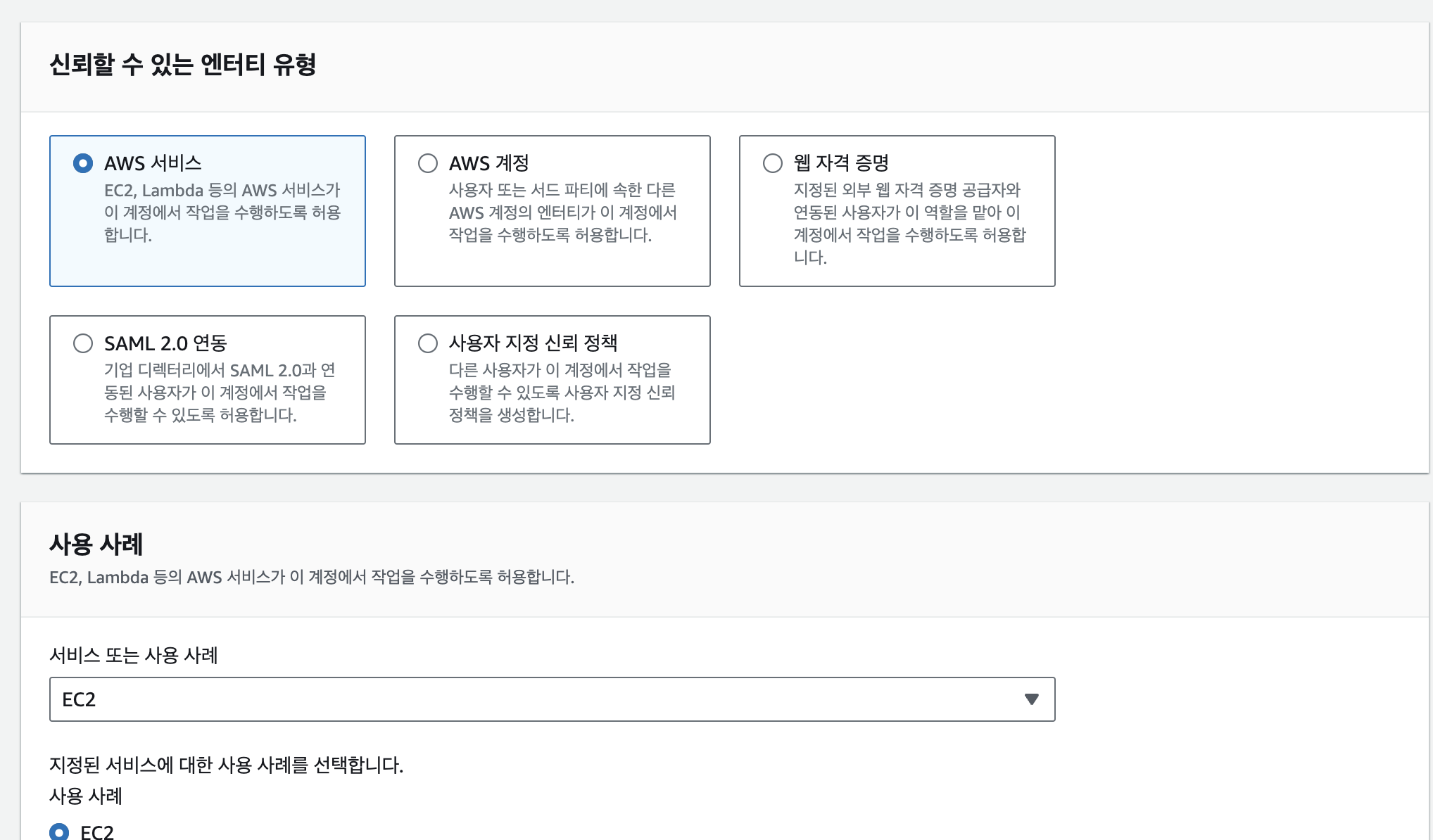The image size is (1433, 840).
Task: Click the AWS 서비스 tile title text
Action: tap(153, 163)
